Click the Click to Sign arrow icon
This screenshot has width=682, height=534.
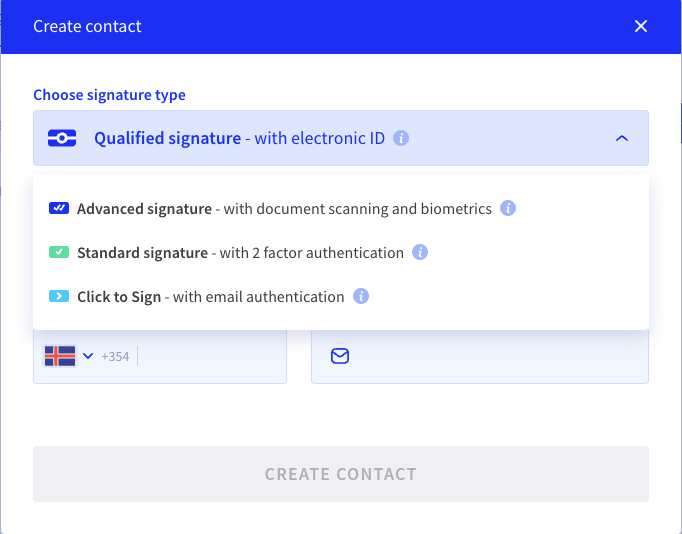(x=58, y=297)
